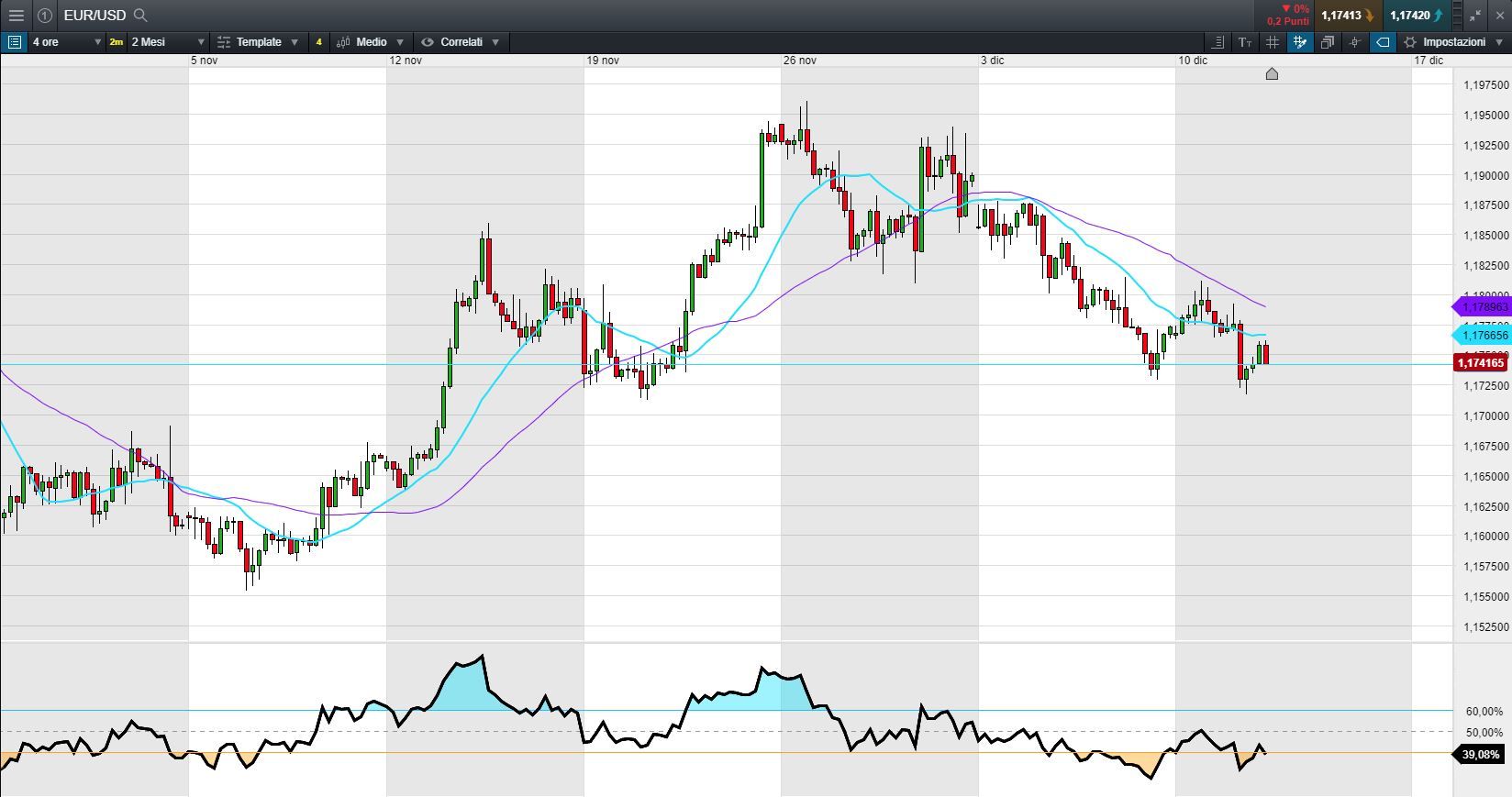The height and width of the screenshot is (797, 1512).
Task: Click the 17 dic date label
Action: coord(1429,61)
